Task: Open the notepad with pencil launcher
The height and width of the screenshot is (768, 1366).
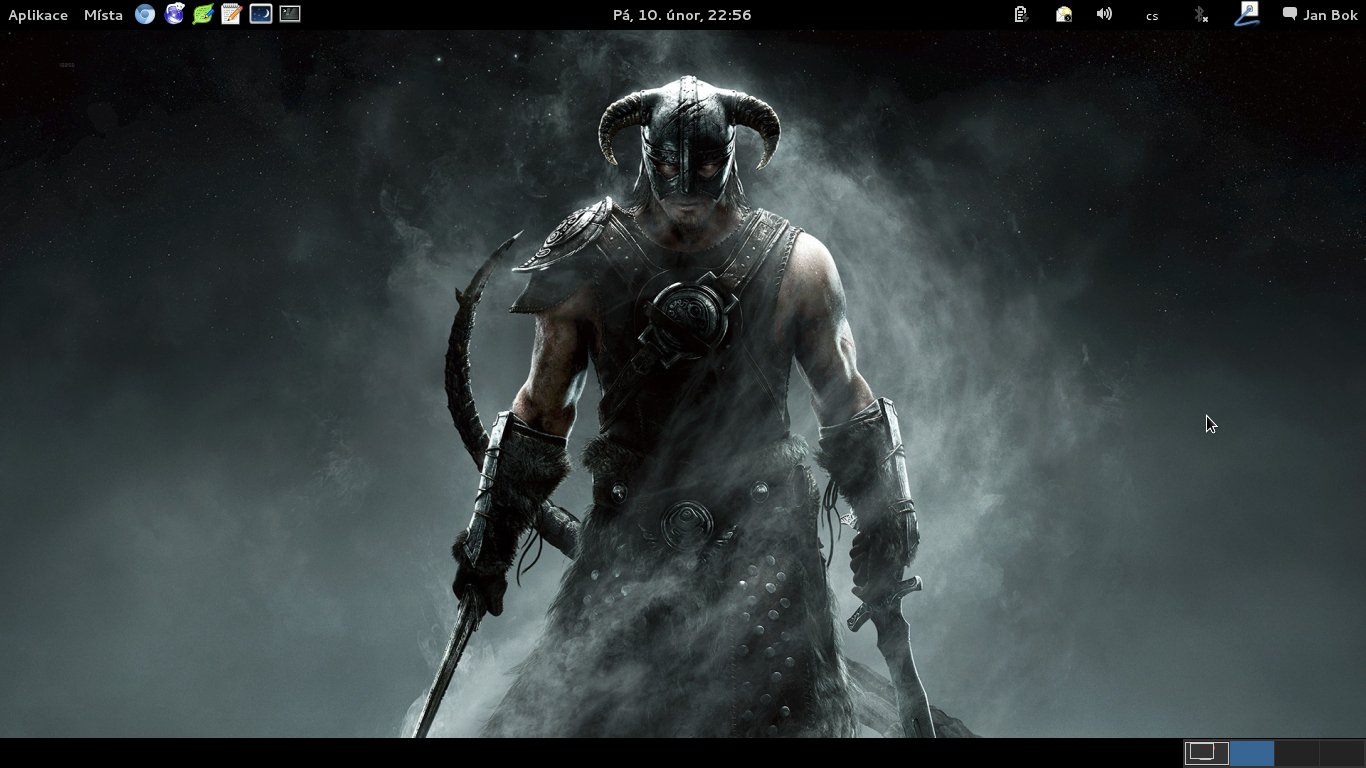Action: pos(232,14)
